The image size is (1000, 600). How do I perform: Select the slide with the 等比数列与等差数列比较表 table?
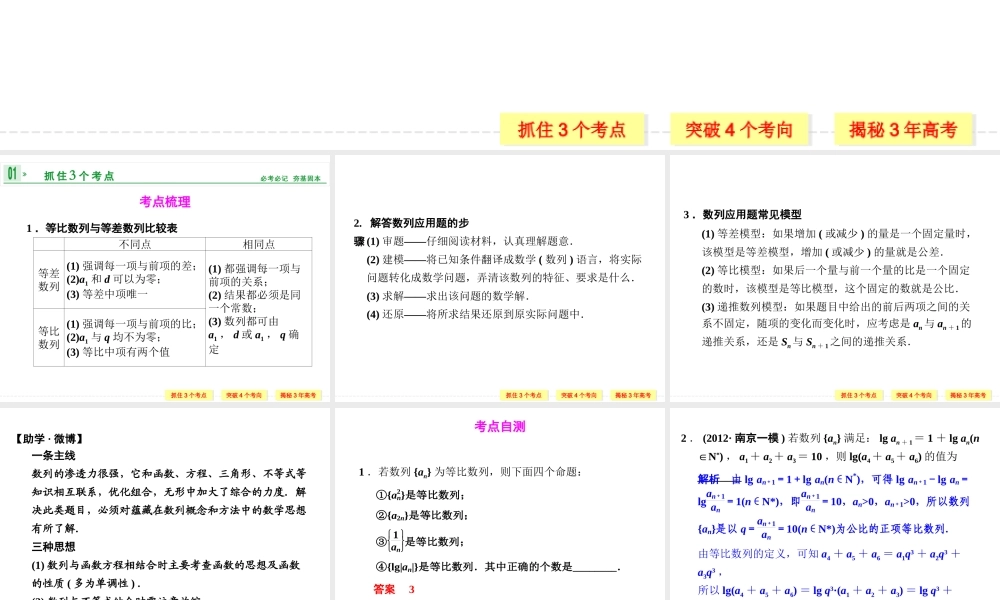point(165,280)
